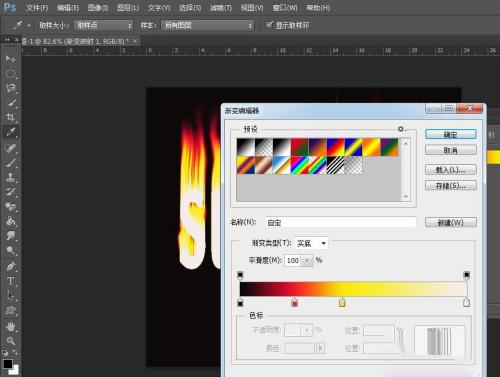500x377 pixels.
Task: Select the Brush tool
Action: point(10,163)
